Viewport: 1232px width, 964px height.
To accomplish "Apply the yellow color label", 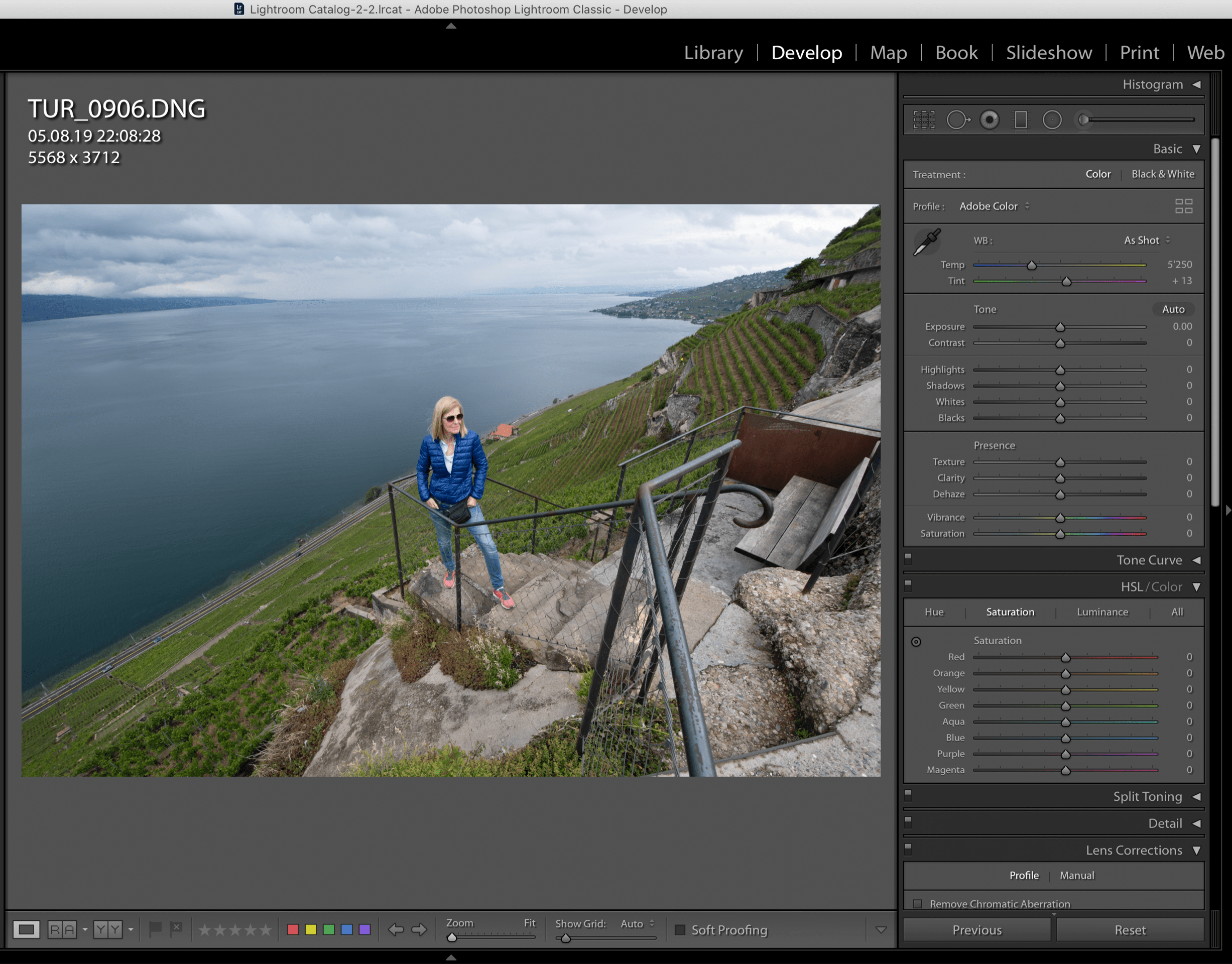I will [x=311, y=929].
